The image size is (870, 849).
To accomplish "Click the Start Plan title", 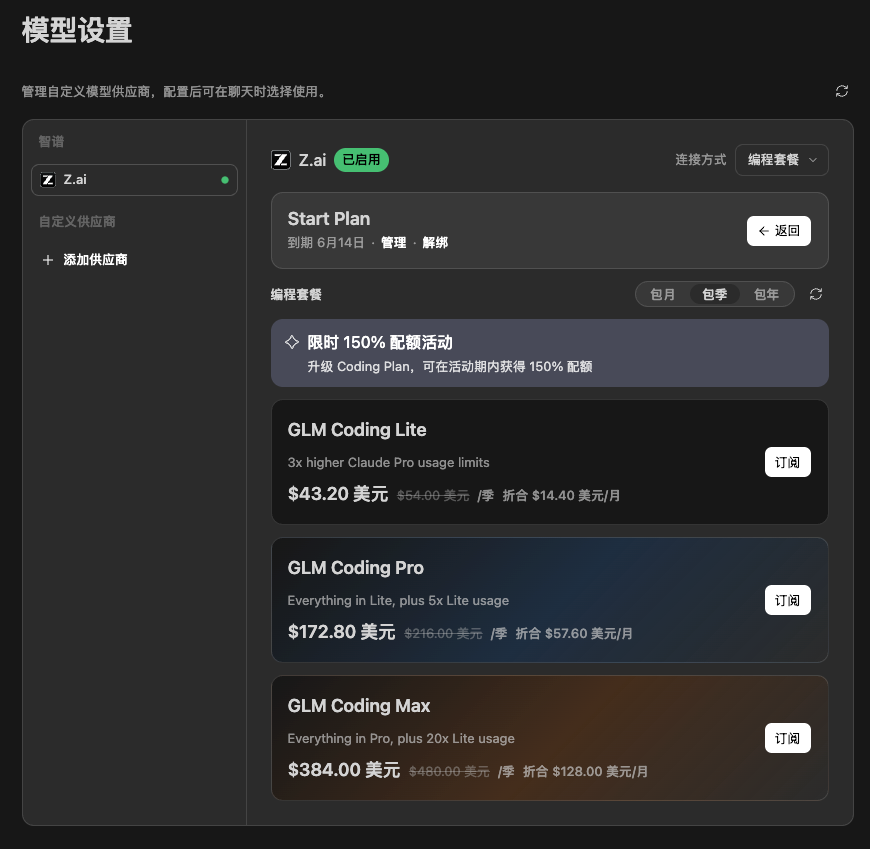I will (328, 219).
